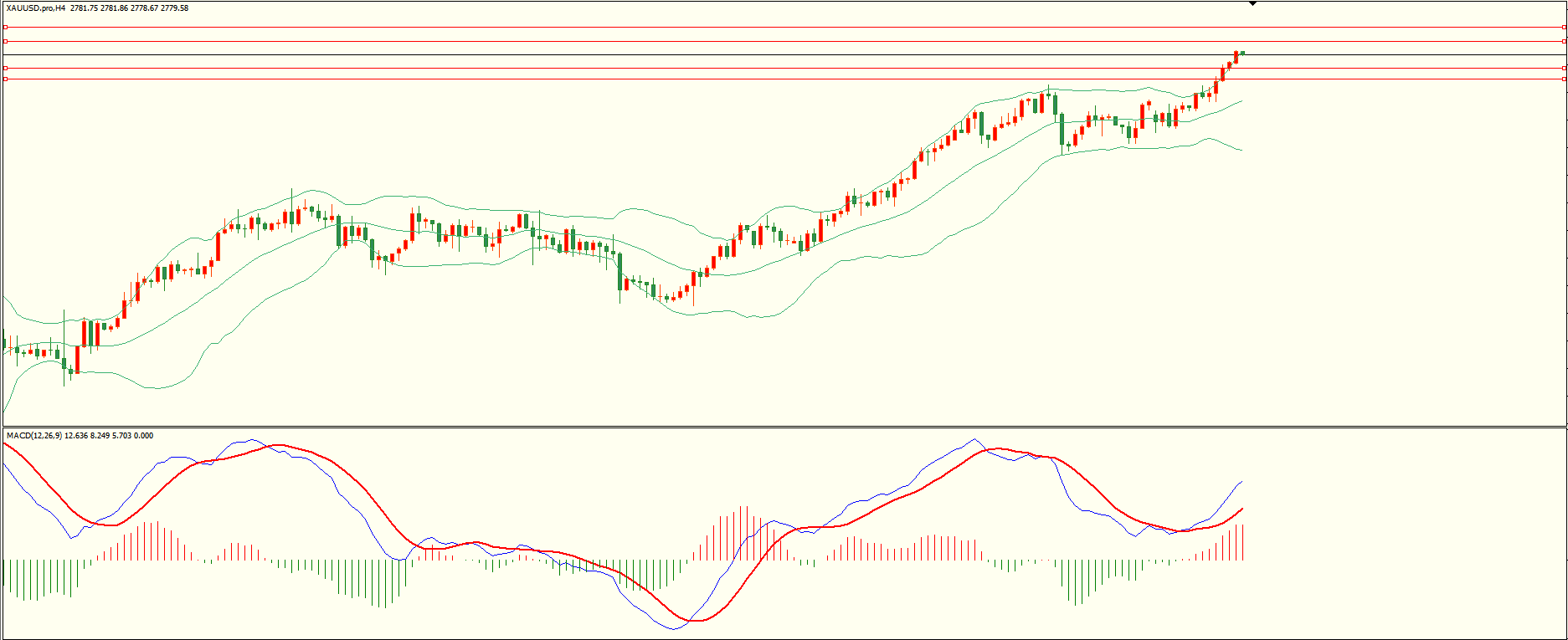Click the right end of the blue MACD line
The image size is (1568, 640).
point(1242,482)
